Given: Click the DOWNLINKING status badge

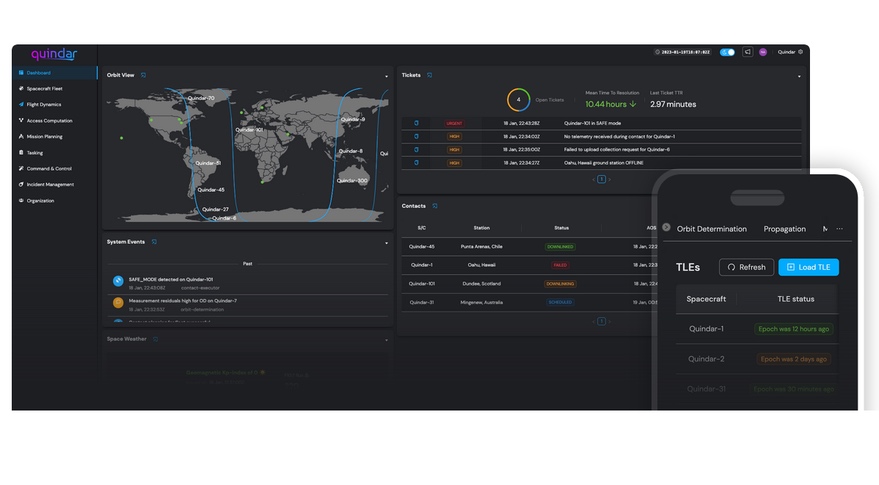Looking at the screenshot, I should click(x=560, y=284).
